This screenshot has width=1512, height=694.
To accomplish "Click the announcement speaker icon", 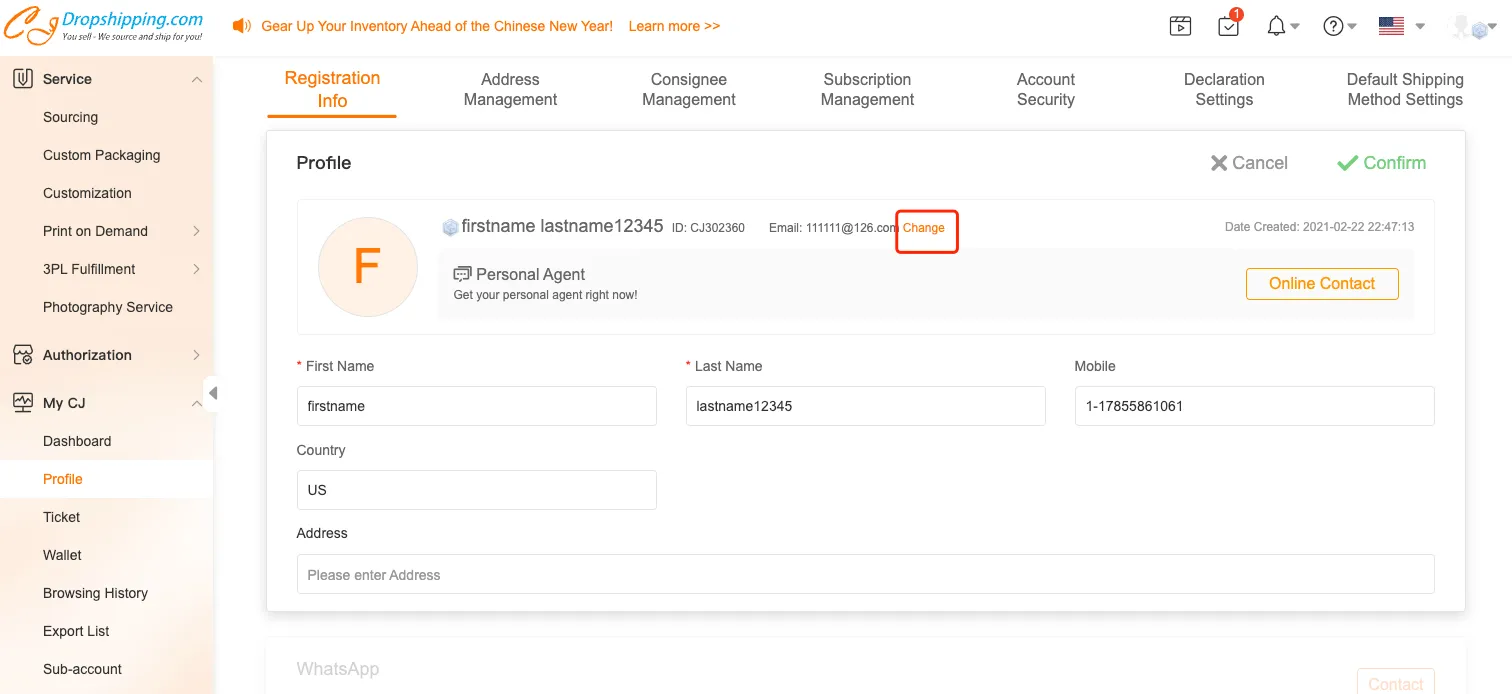I will [241, 26].
